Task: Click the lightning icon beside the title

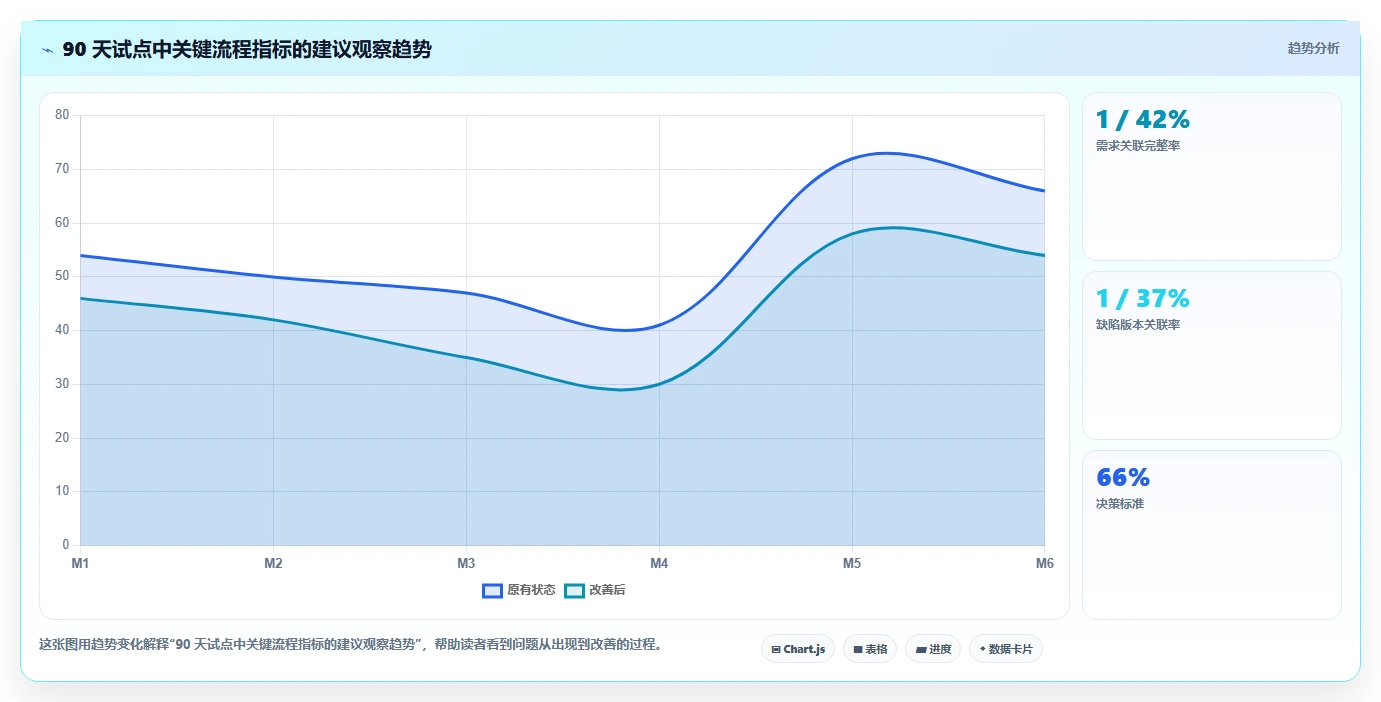Action: coord(48,50)
